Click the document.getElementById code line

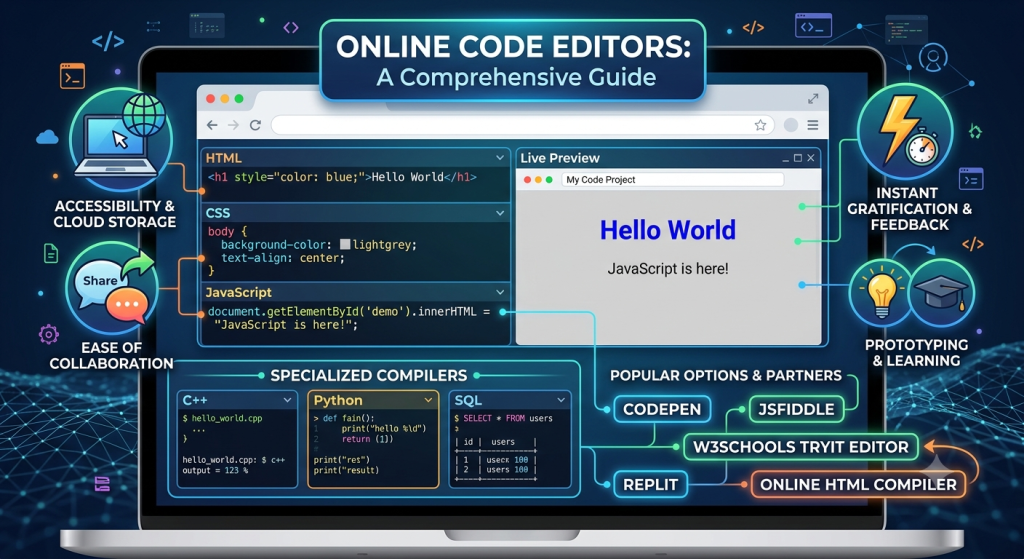pyautogui.click(x=349, y=311)
